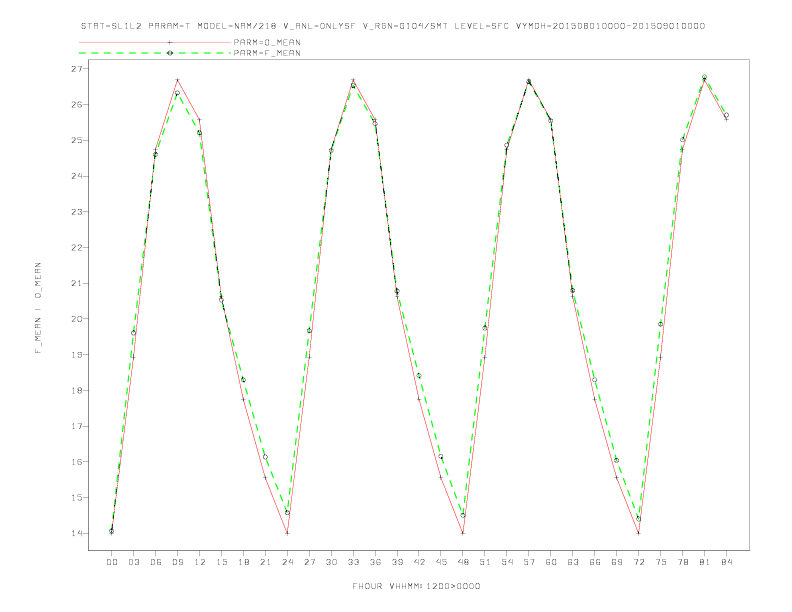
Task: Click x-axis hour label 69
Action: (617, 562)
